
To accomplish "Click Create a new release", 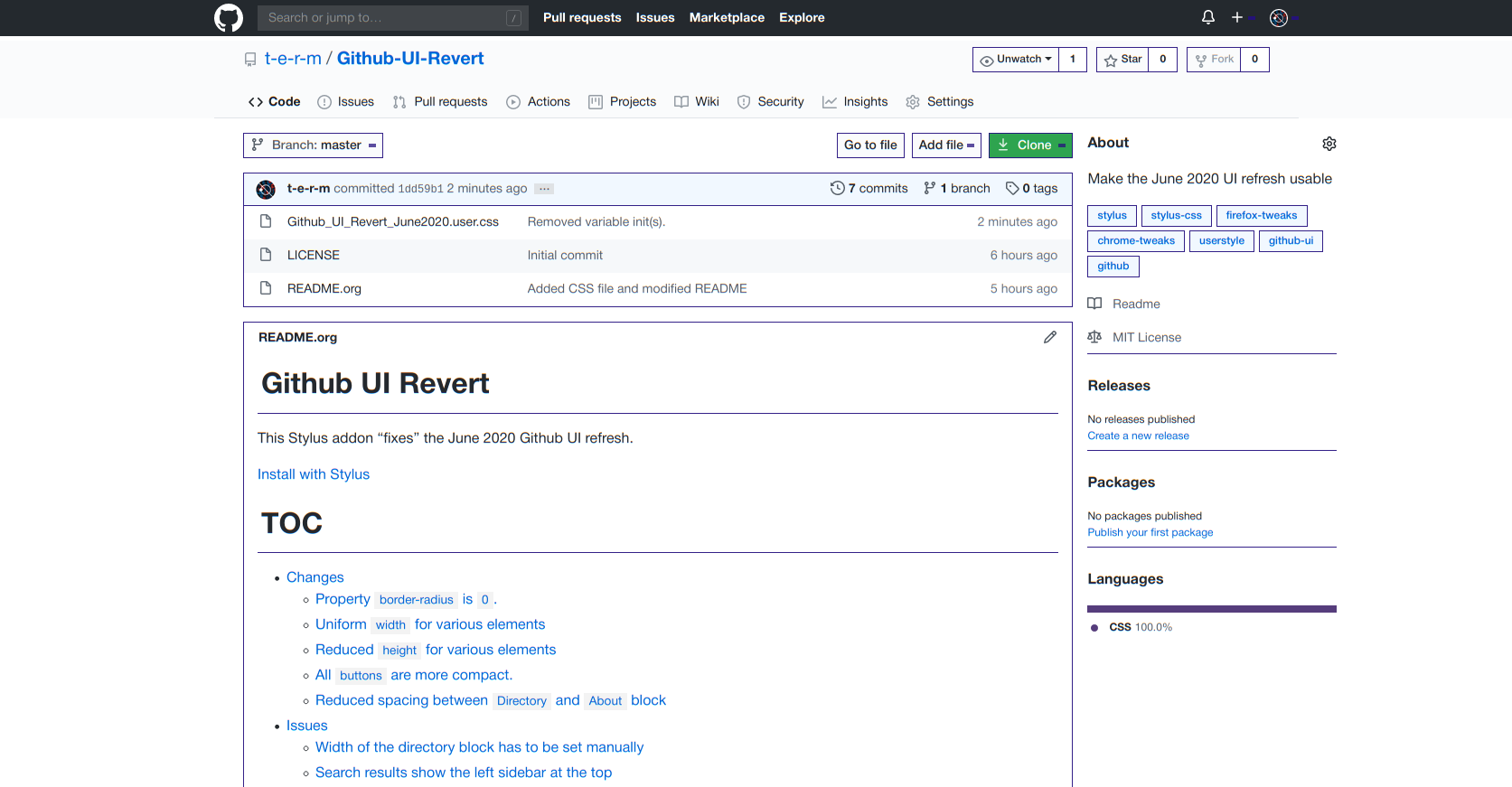I will pos(1139,436).
